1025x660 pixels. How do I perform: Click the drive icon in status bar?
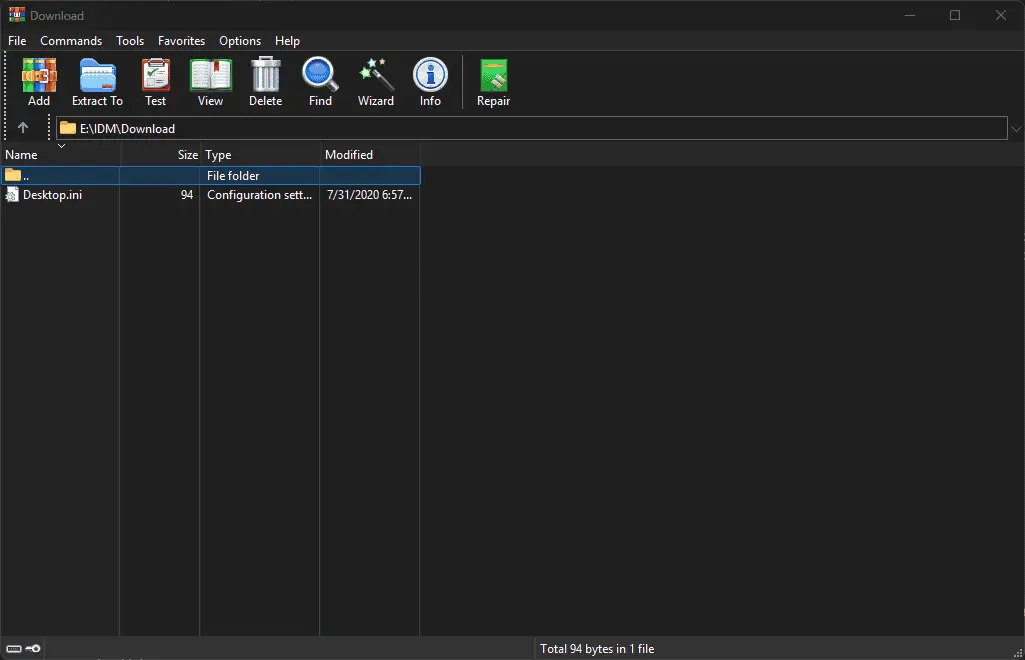(x=14, y=649)
